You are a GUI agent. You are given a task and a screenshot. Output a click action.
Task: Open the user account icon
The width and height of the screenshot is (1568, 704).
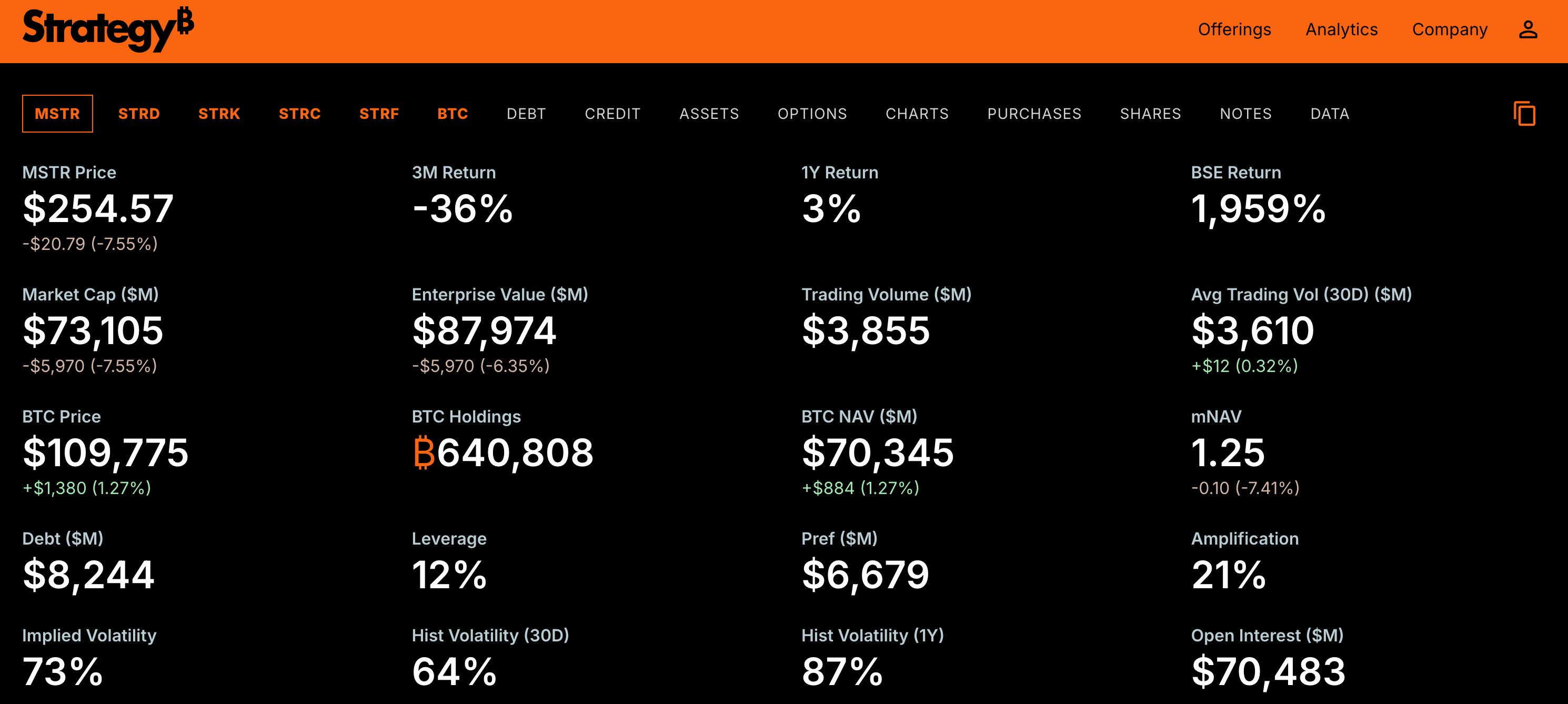tap(1528, 28)
